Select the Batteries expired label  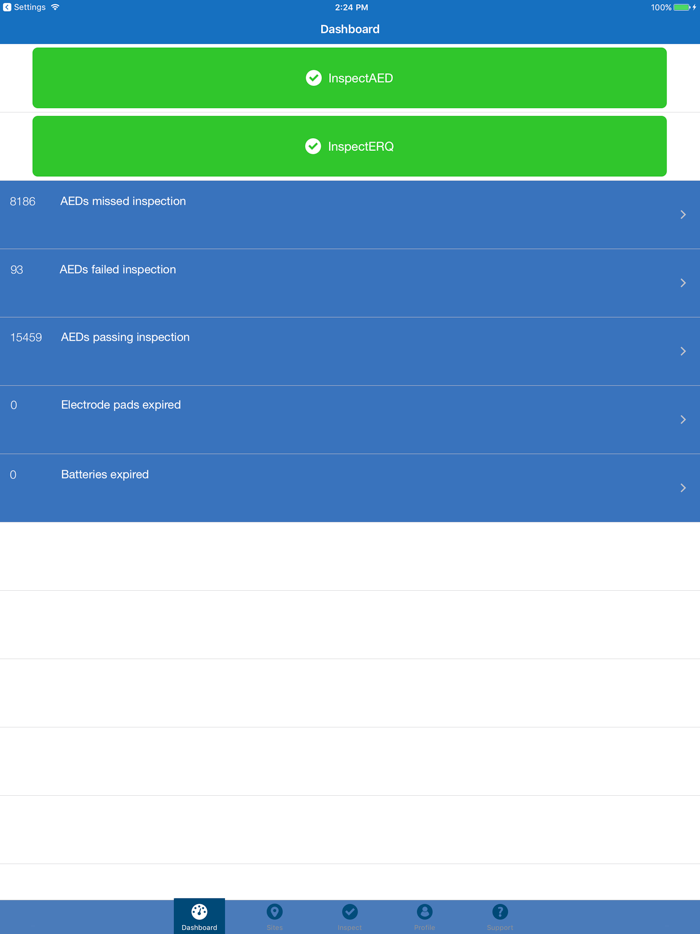click(105, 475)
